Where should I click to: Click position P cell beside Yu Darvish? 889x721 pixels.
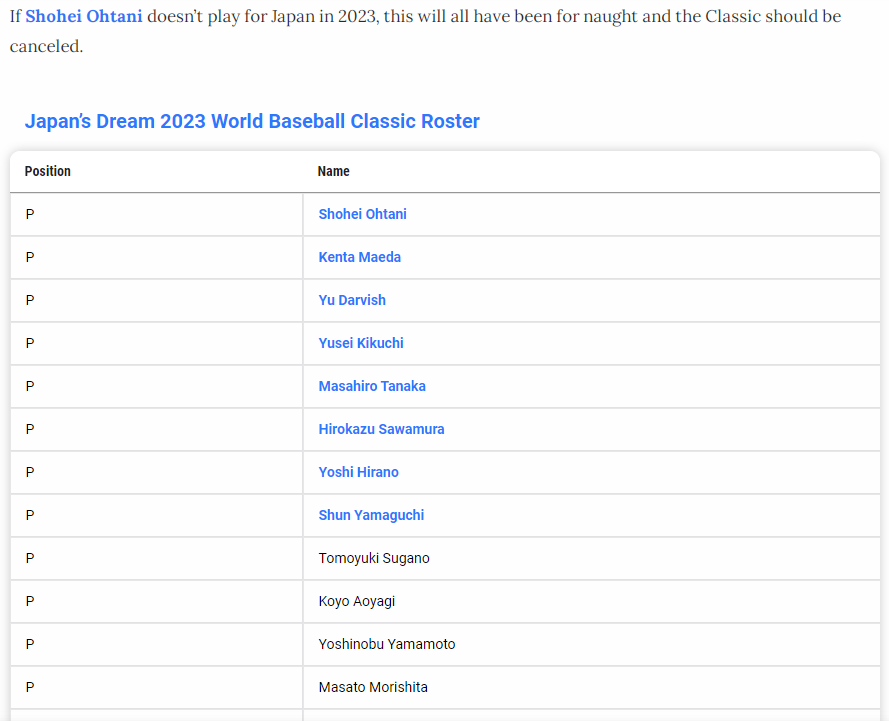[156, 300]
